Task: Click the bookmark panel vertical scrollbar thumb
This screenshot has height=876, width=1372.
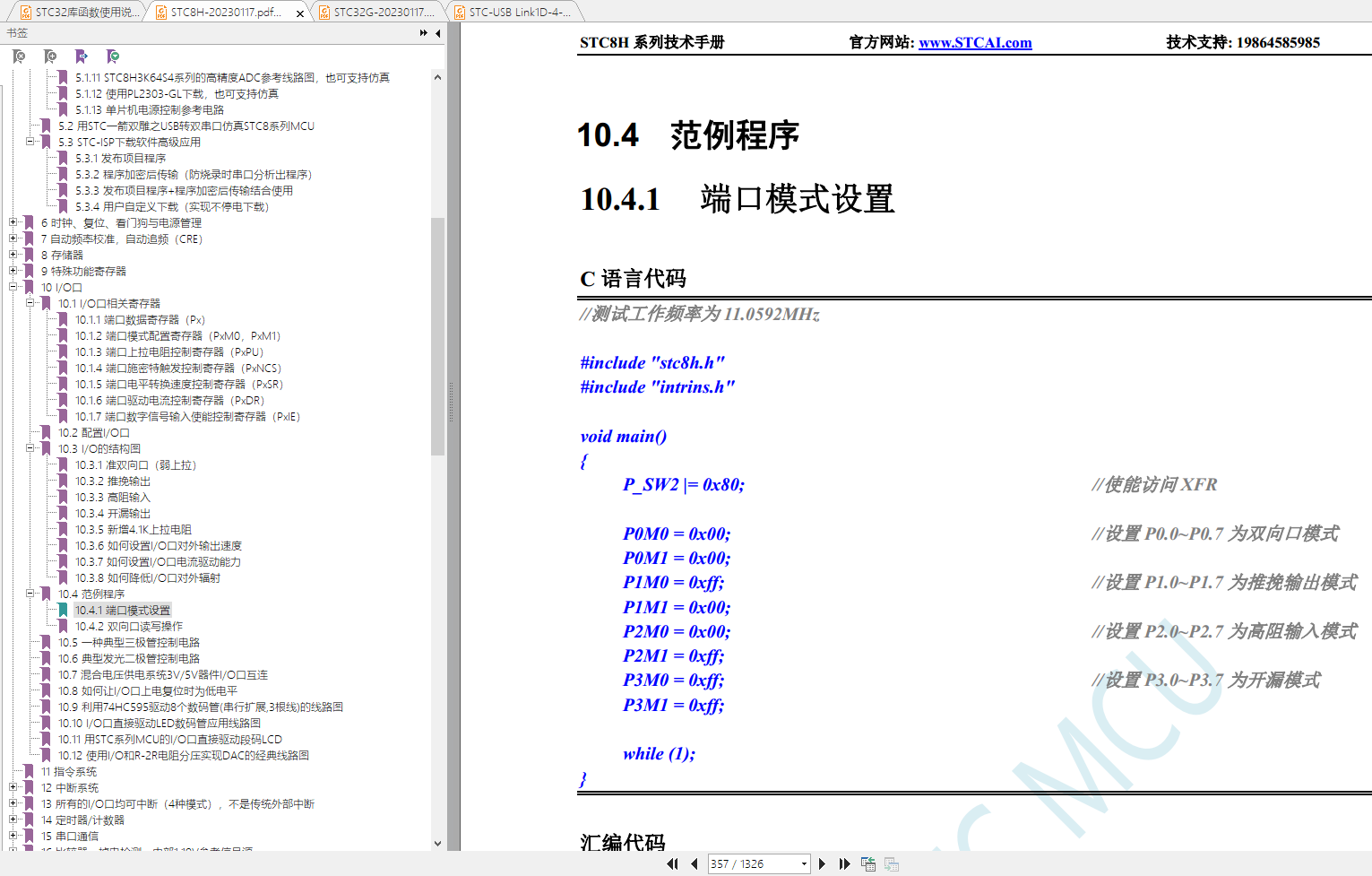Action: pos(437,336)
